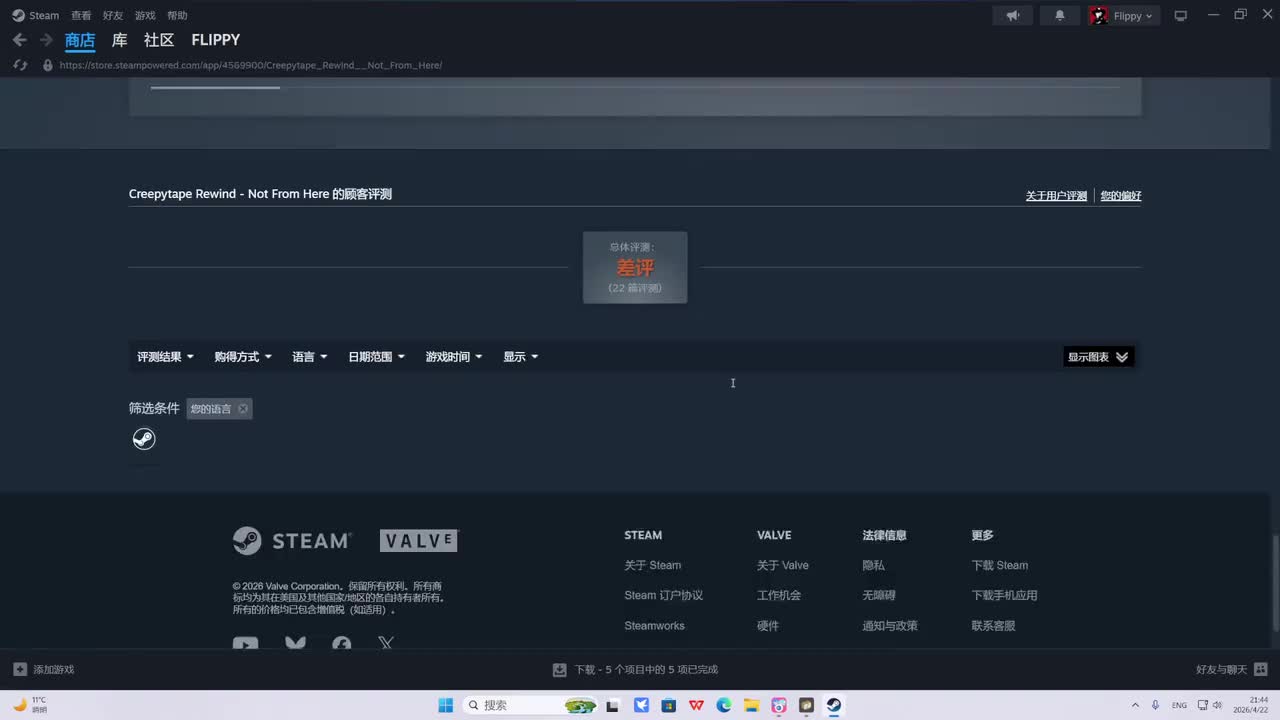Open 好友与聊天 panel

[1232, 669]
